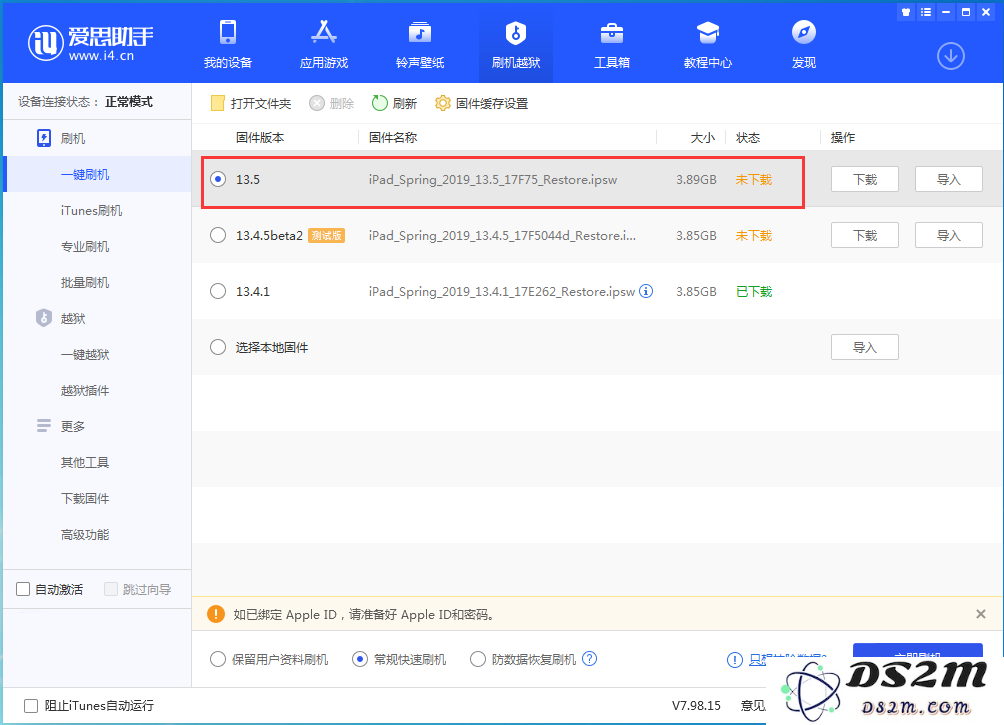Viewport: 1004px width, 725px height.
Task: Open 教程中心 tutorial center
Action: tap(708, 44)
